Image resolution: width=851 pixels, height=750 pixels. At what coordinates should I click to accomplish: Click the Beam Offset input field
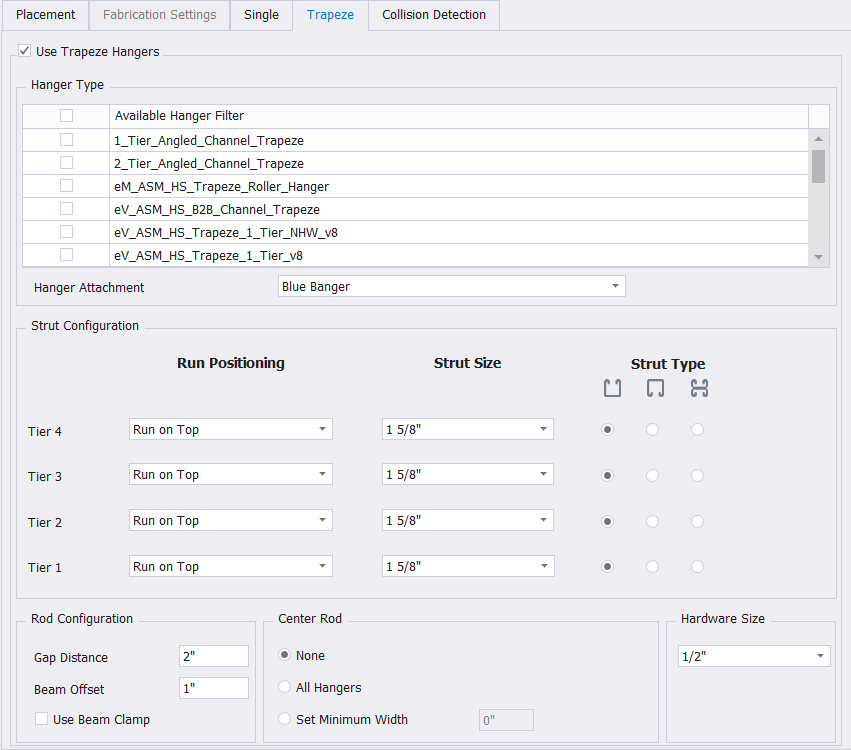point(214,688)
